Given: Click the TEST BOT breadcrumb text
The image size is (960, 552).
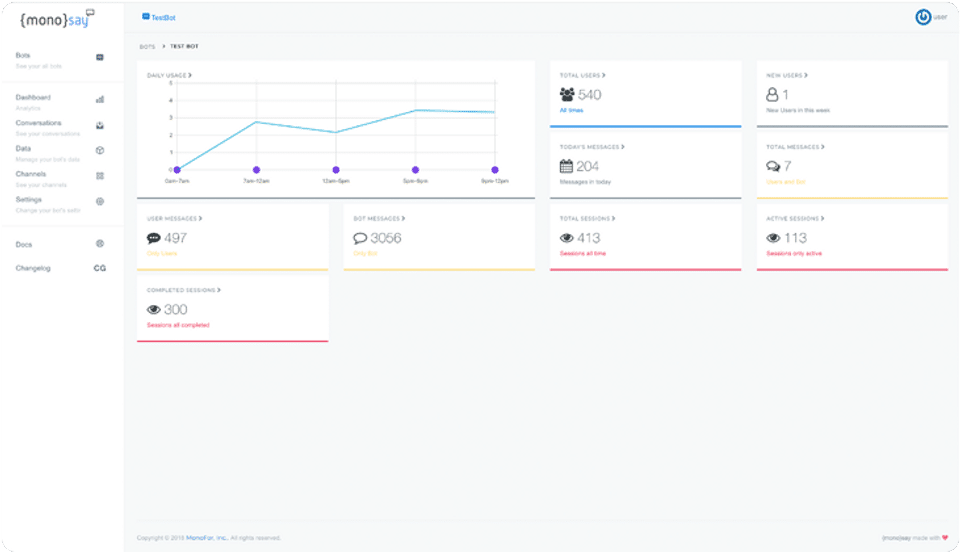Looking at the screenshot, I should [x=184, y=47].
